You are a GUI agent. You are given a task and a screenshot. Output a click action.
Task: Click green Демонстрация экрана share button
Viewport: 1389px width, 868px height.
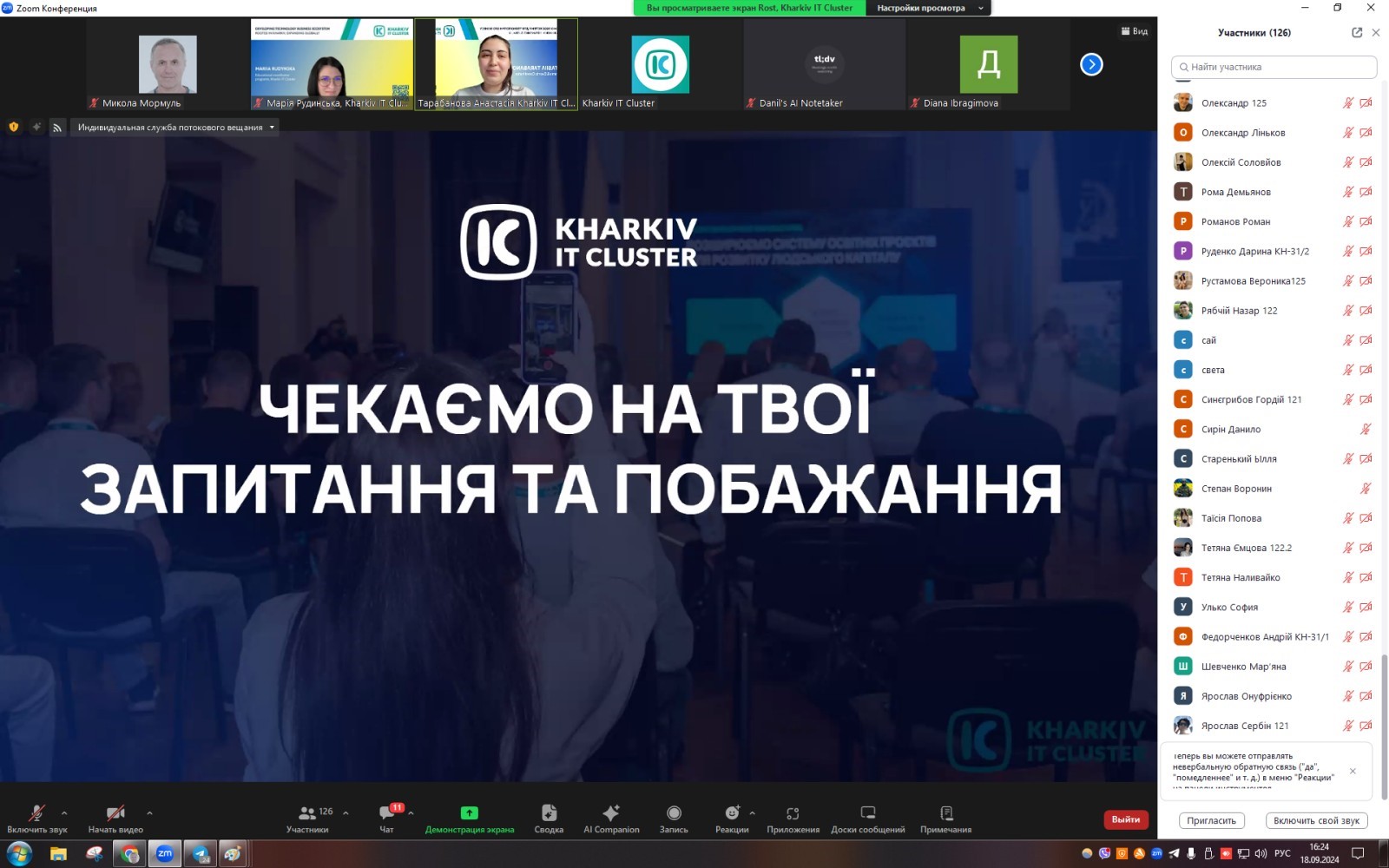pos(469,819)
